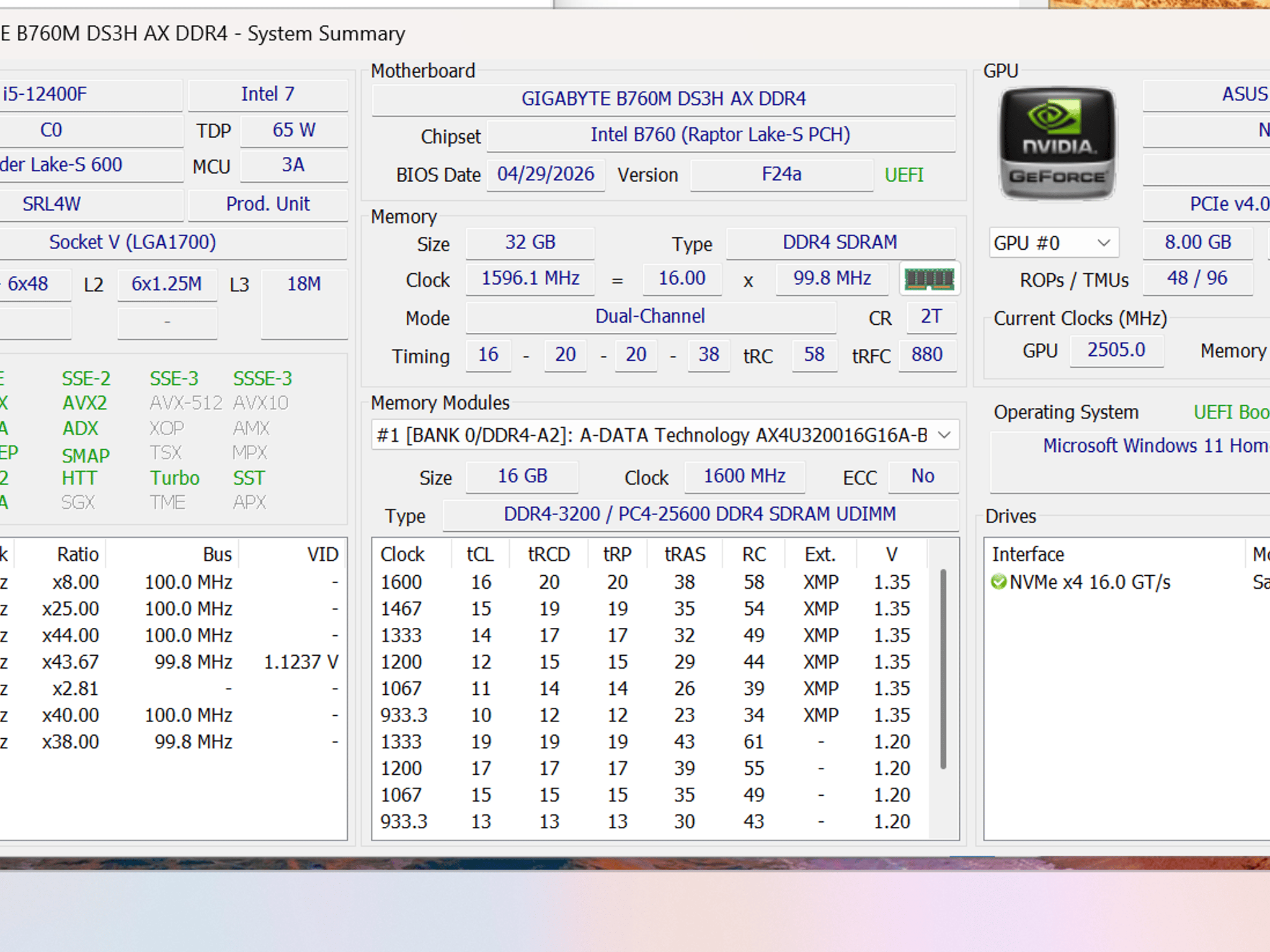Click memory size 32 GB value

tap(530, 242)
